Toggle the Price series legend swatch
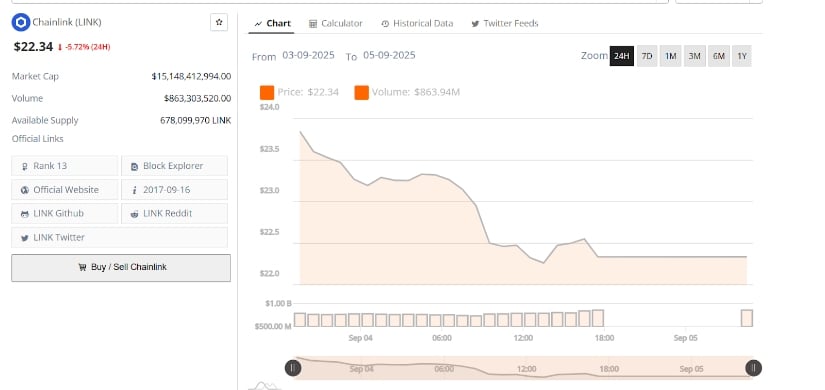Image resolution: width=825 pixels, height=390 pixels. point(267,93)
